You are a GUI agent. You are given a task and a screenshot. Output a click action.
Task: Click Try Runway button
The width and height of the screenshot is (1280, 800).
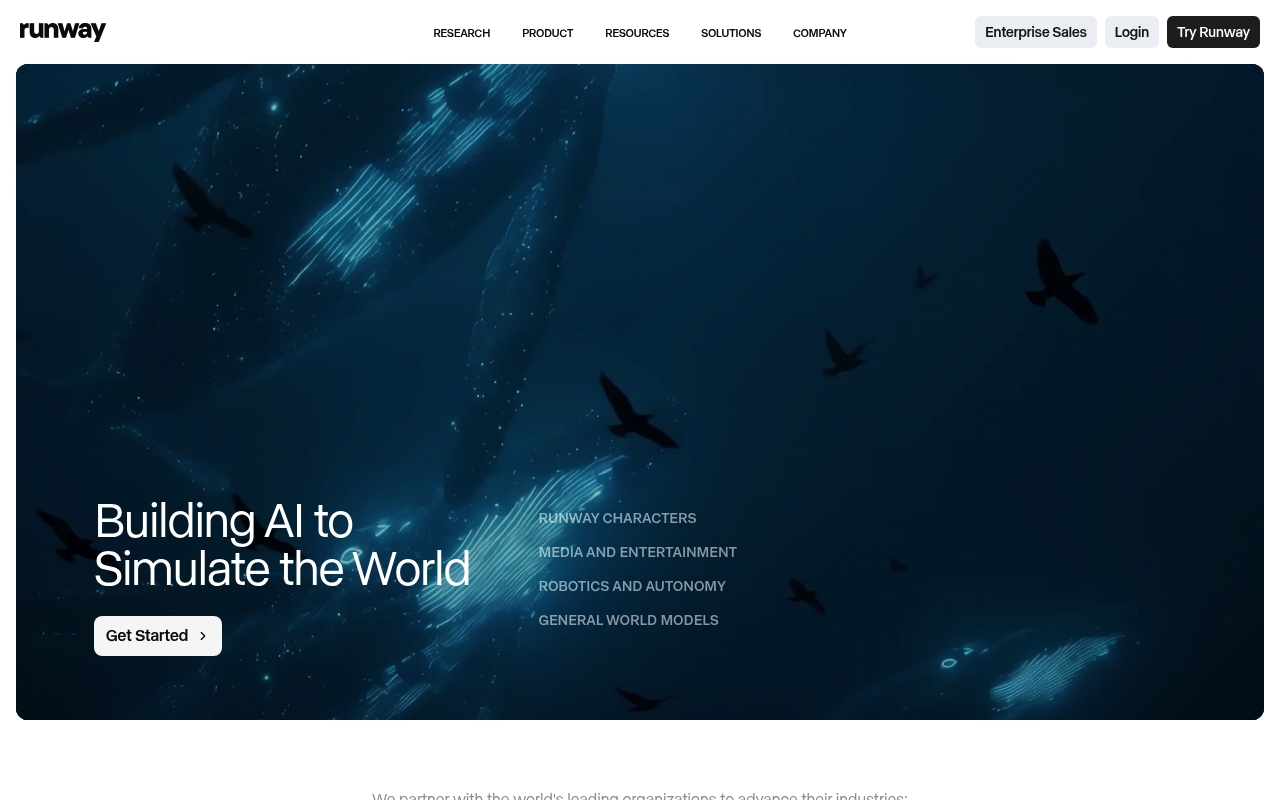point(1213,32)
